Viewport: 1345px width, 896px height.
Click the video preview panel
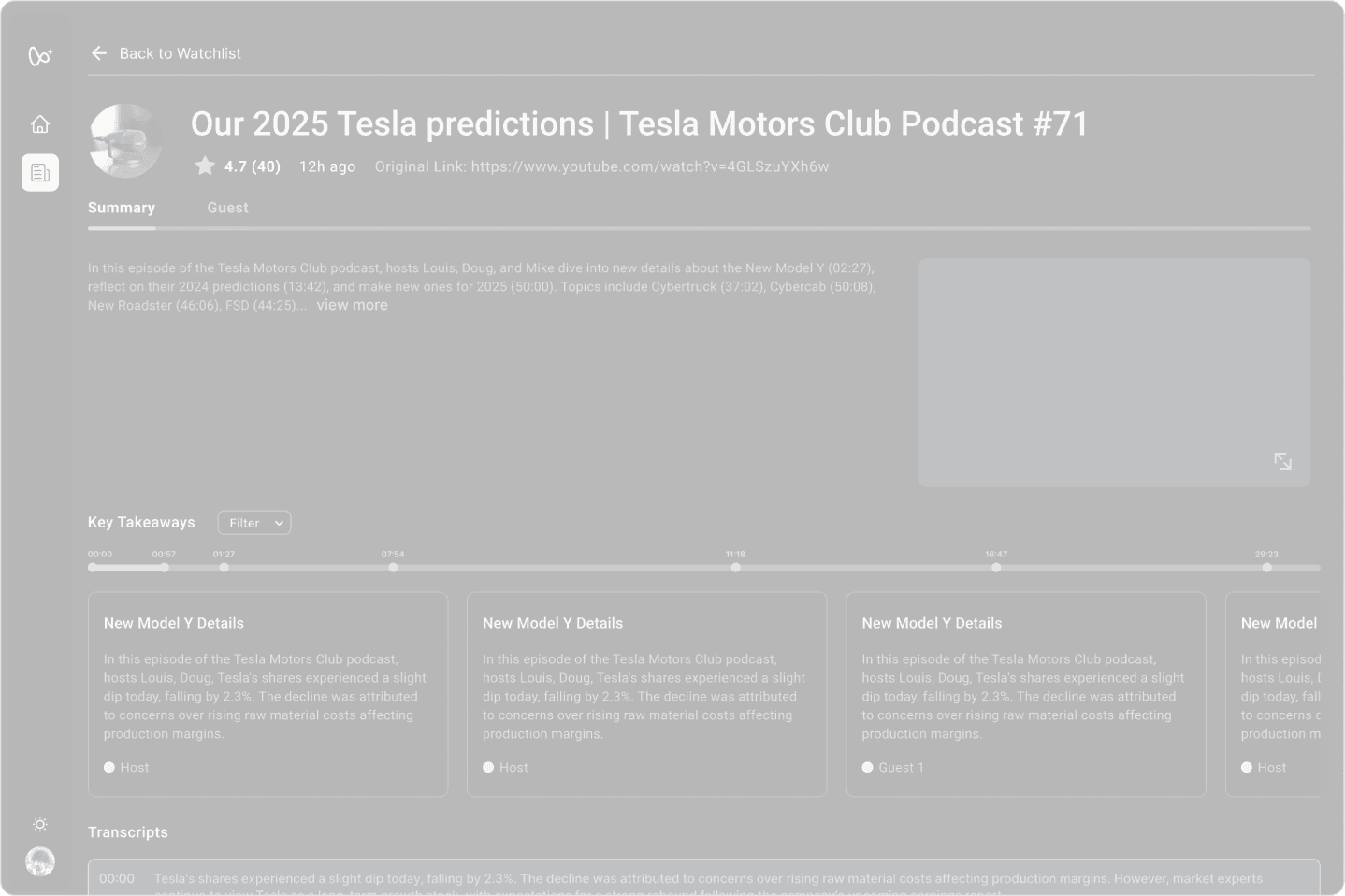[1114, 372]
